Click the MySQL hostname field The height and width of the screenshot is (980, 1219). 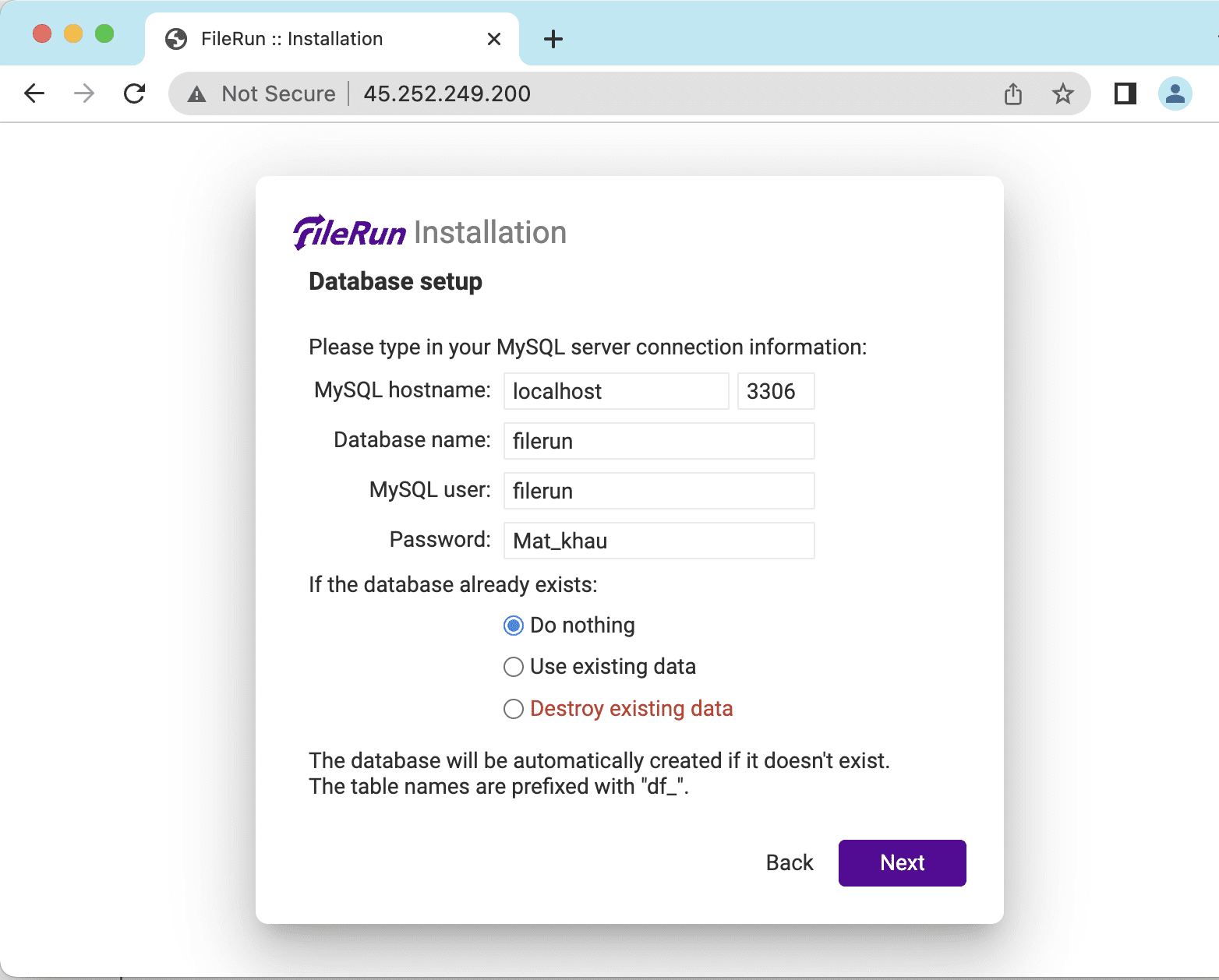point(616,391)
